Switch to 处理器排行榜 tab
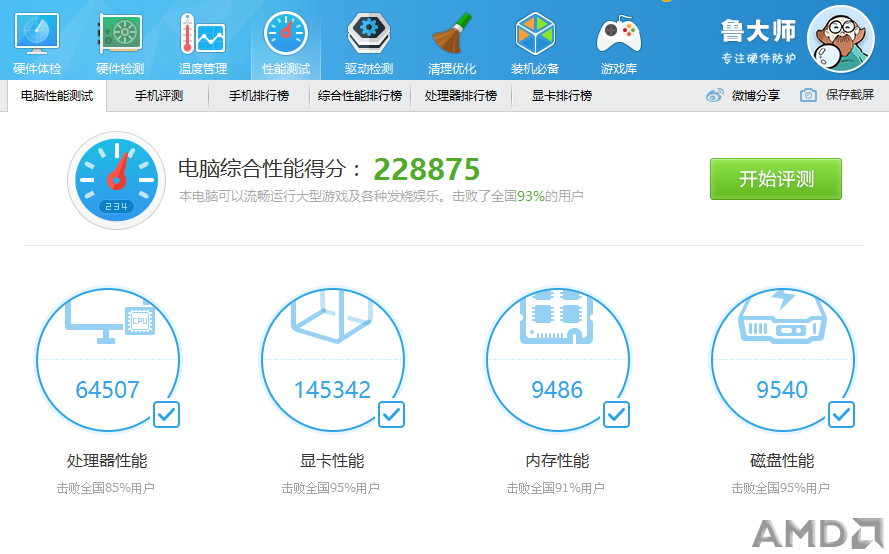The width and height of the screenshot is (889, 554). 461,96
